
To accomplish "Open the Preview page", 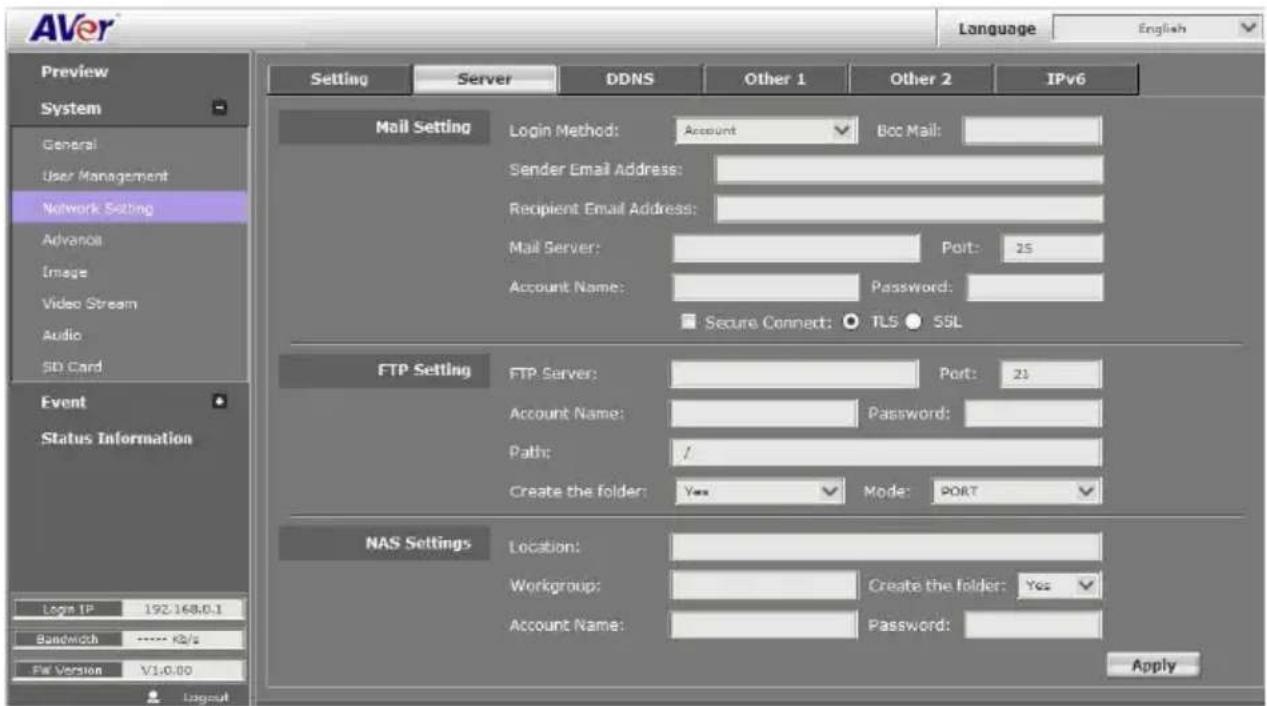I will 75,73.
